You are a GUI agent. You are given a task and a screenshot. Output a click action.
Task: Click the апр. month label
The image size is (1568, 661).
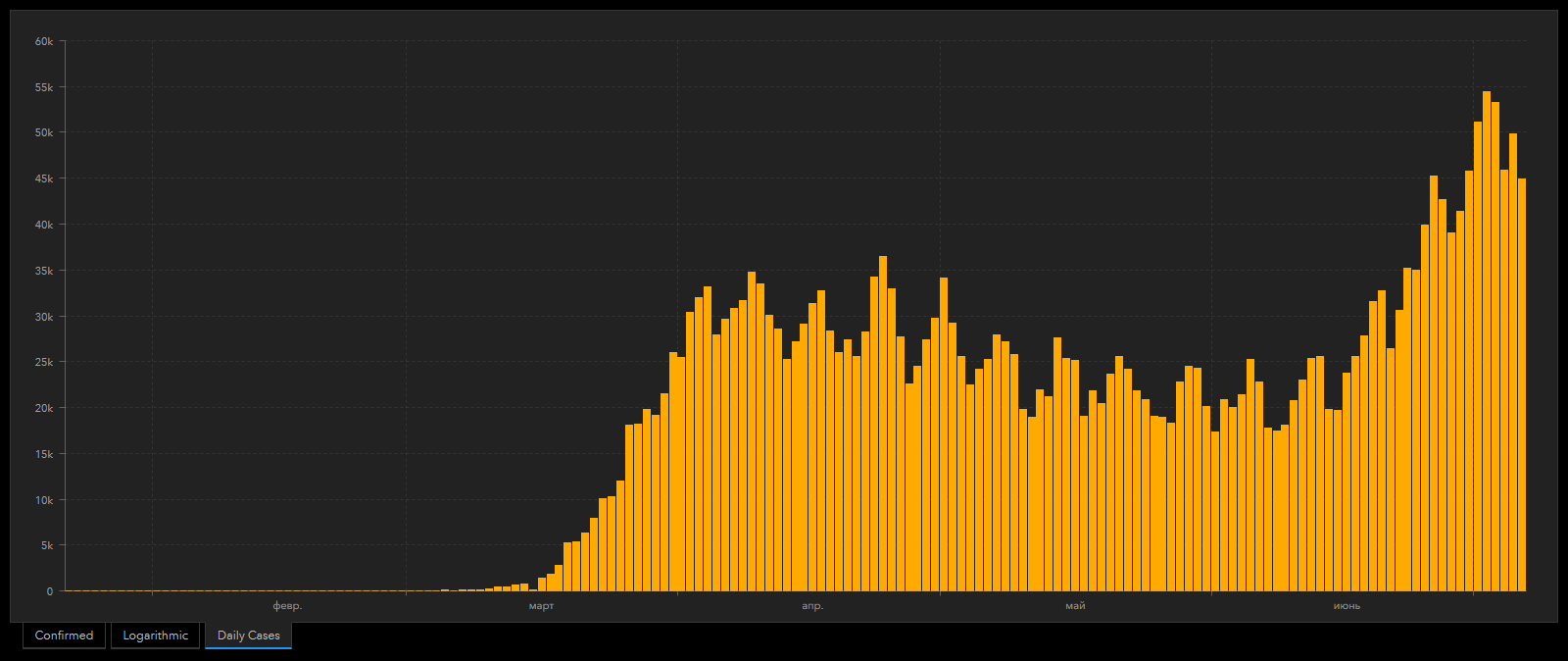pos(812,606)
